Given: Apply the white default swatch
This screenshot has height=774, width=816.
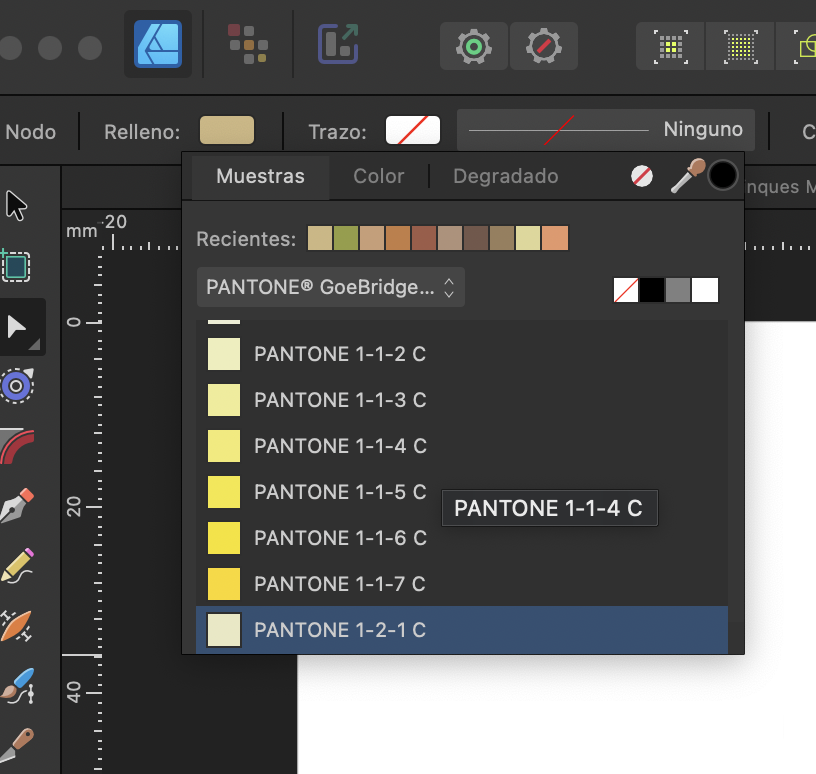Looking at the screenshot, I should tap(705, 290).
